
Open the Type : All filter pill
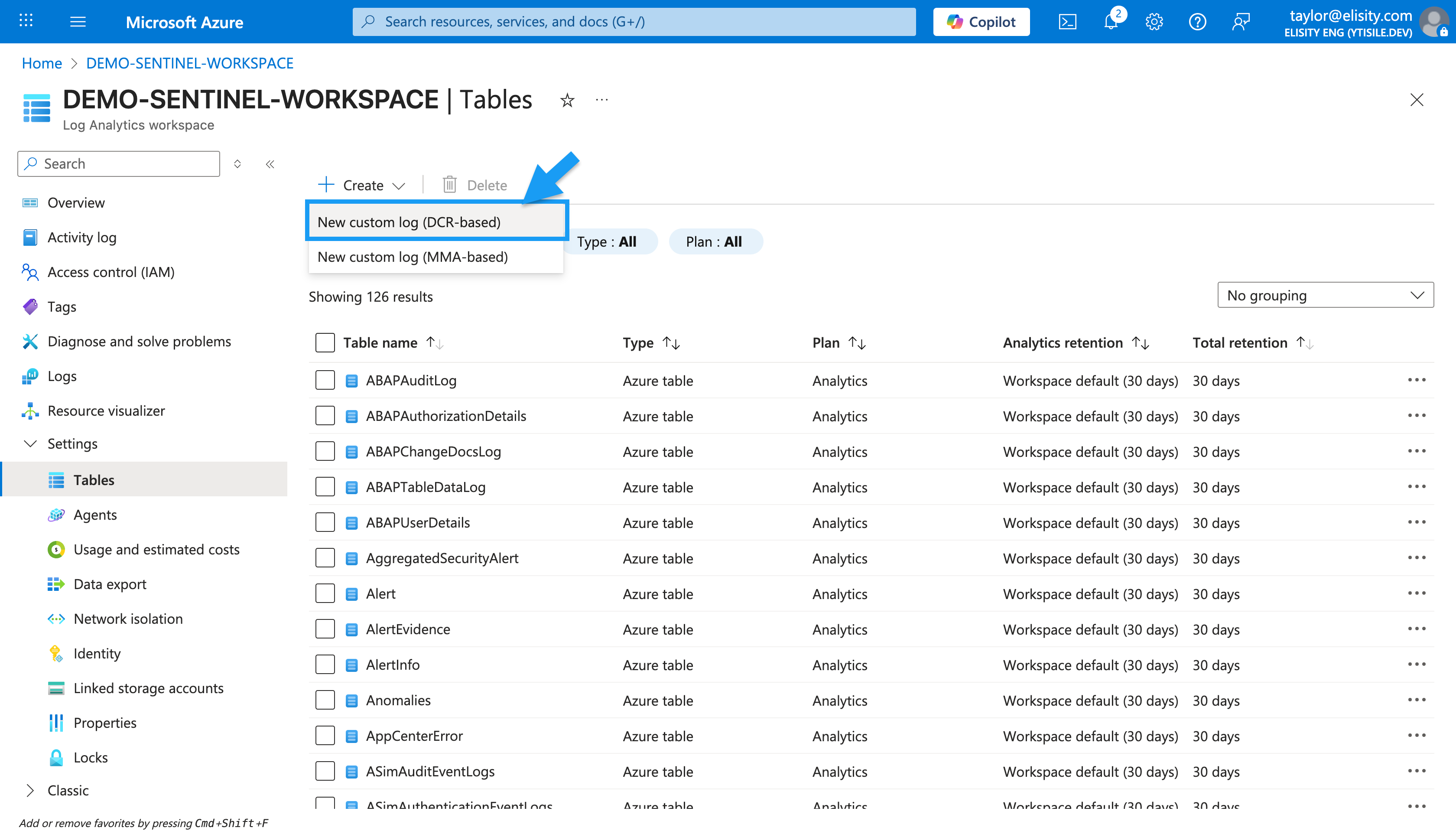609,242
